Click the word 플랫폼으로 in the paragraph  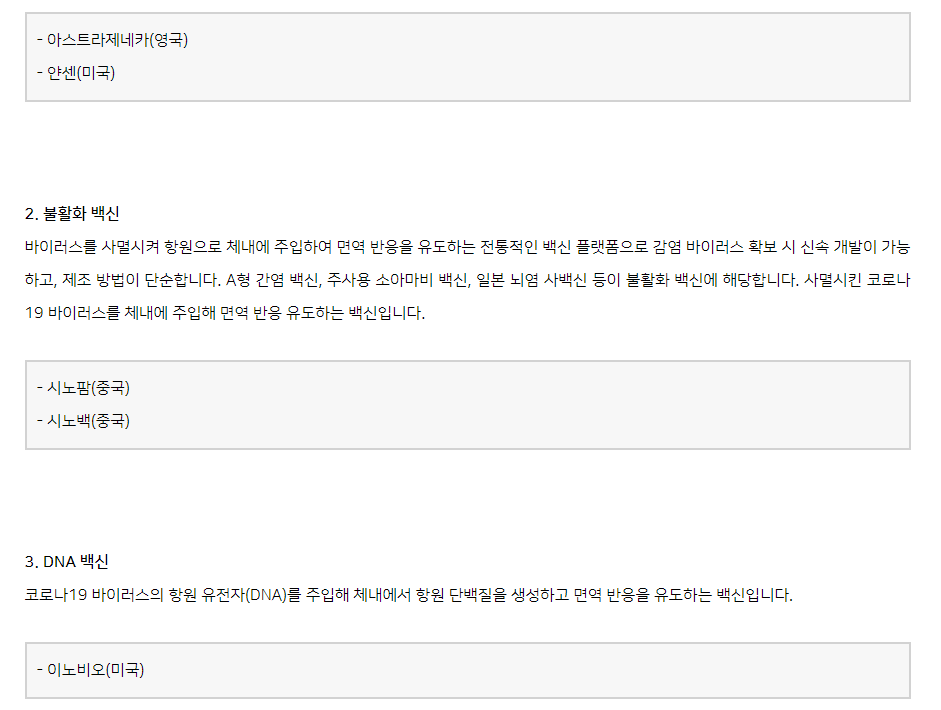pos(612,247)
